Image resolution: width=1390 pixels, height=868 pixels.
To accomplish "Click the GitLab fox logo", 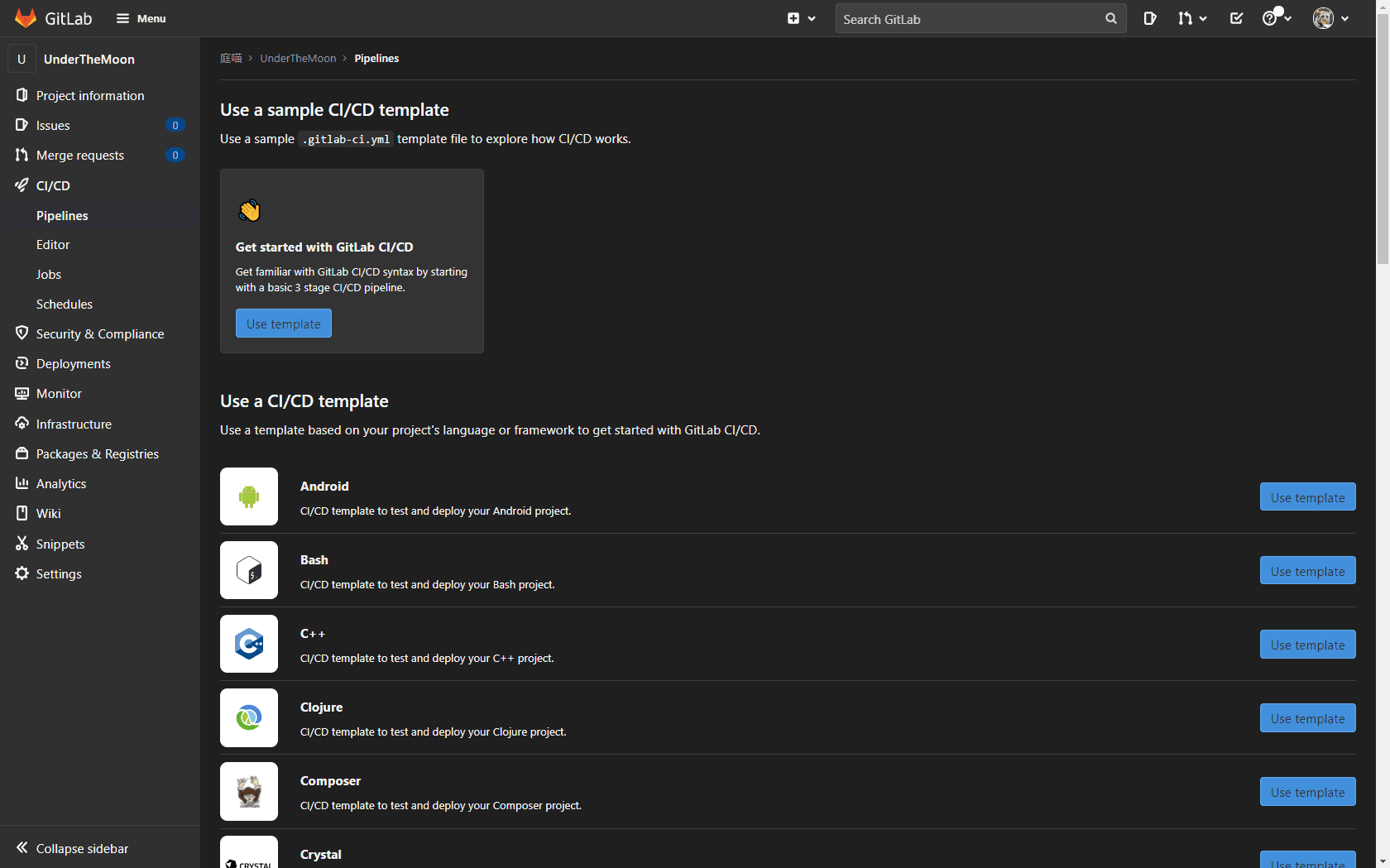I will coord(25,17).
